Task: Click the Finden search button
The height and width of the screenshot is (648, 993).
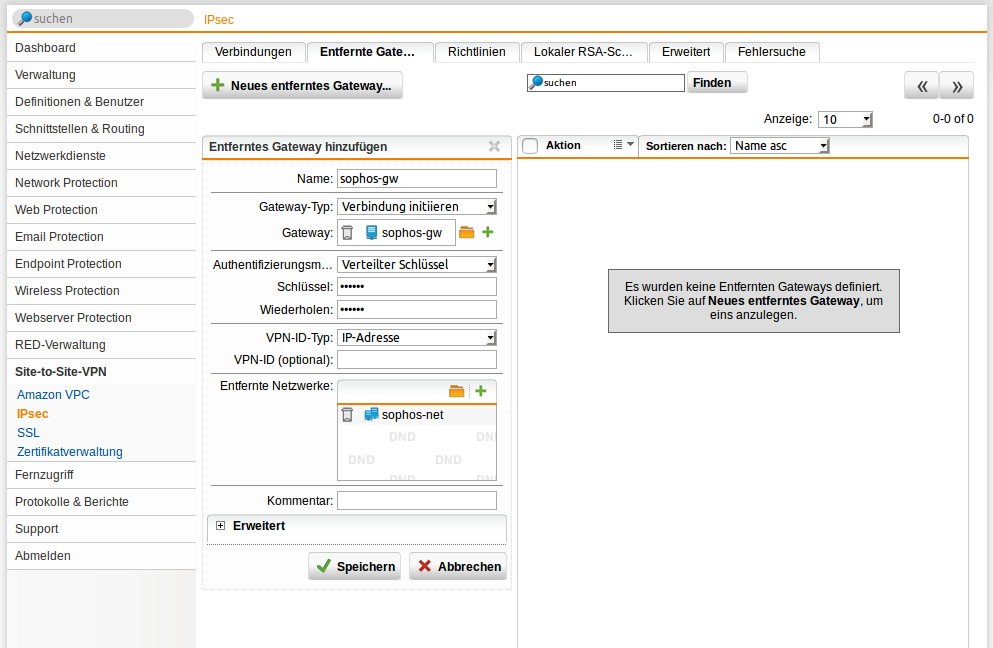Action: click(716, 82)
